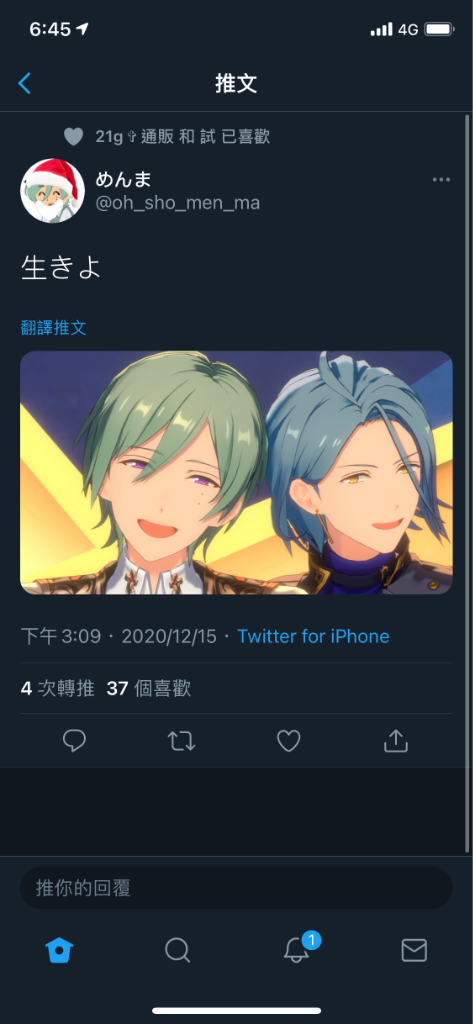Open the Messages envelope tab

tap(414, 950)
